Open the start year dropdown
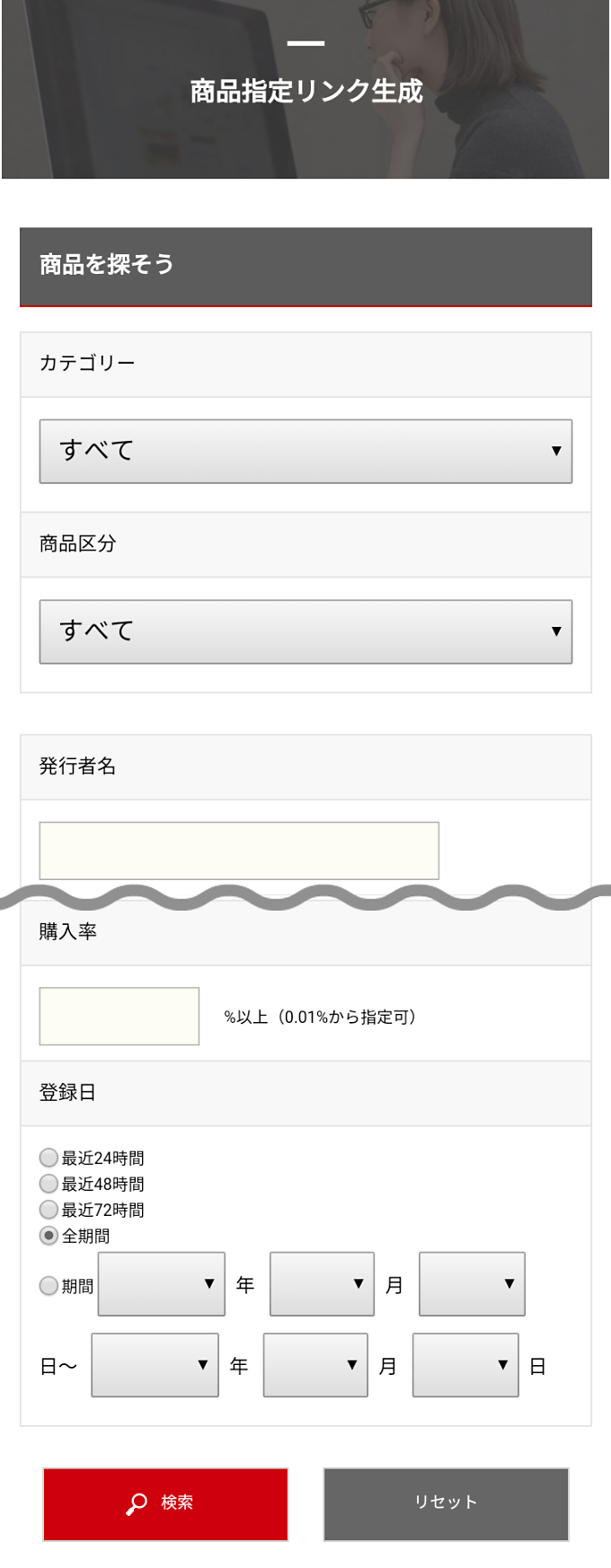 pos(161,1284)
